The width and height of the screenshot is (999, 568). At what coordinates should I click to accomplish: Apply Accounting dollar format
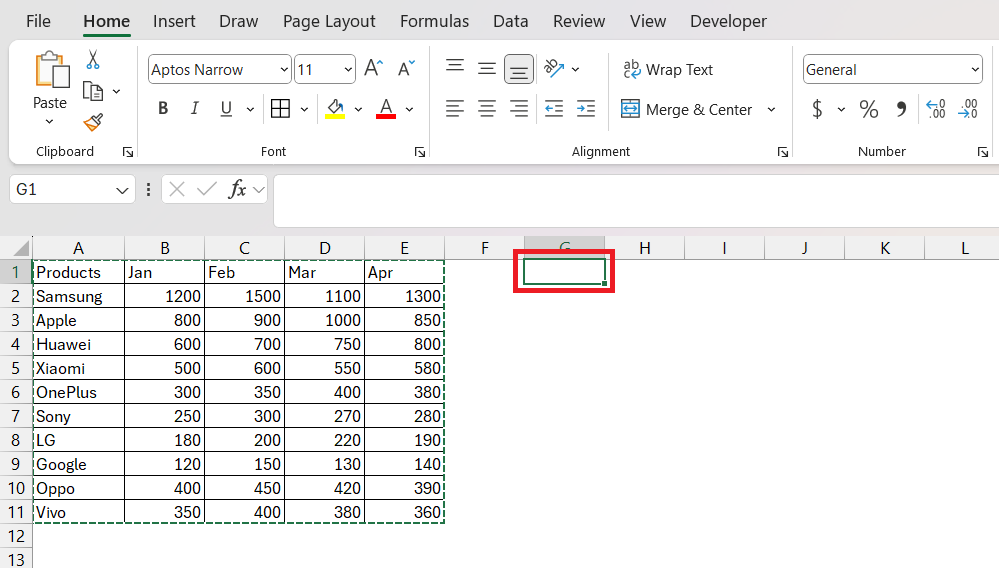817,109
